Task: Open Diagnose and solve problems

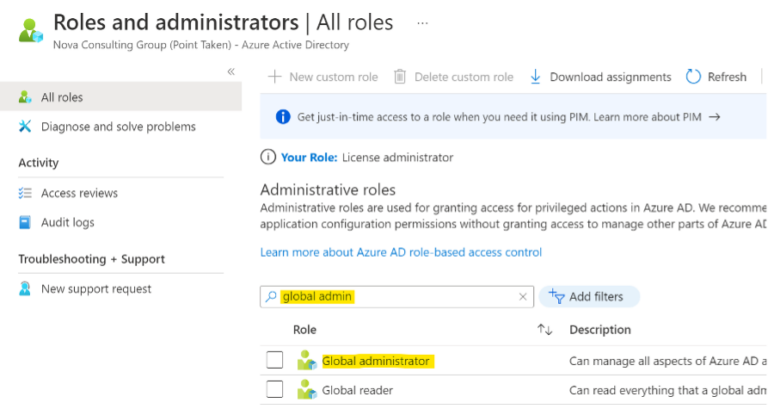Action: [118, 127]
